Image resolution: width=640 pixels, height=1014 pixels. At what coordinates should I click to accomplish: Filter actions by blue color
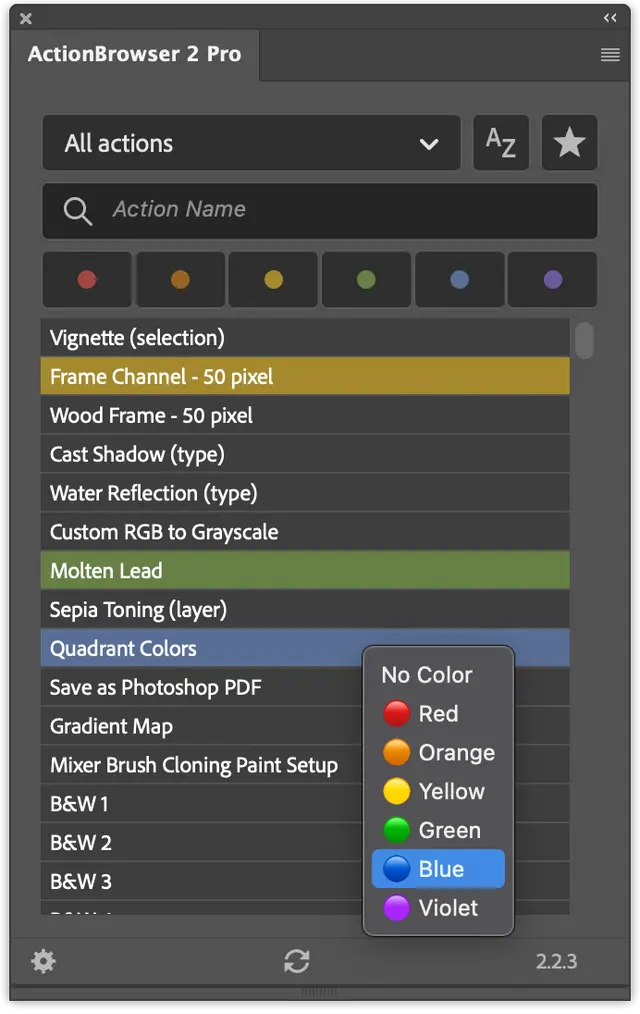pyautogui.click(x=459, y=279)
